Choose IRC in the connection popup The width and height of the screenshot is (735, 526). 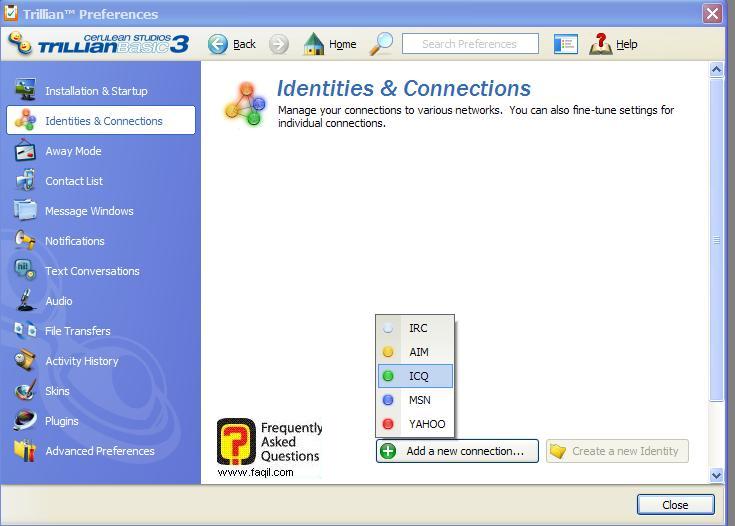tap(416, 328)
